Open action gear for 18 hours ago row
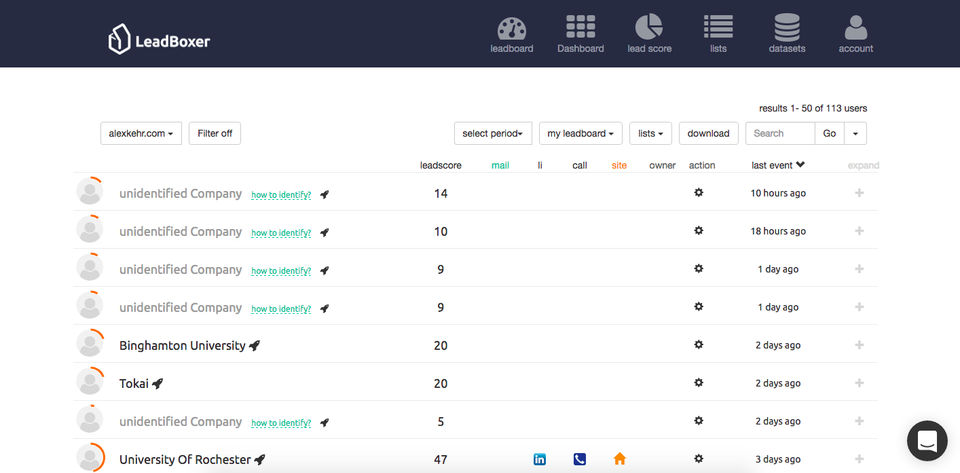 [699, 231]
